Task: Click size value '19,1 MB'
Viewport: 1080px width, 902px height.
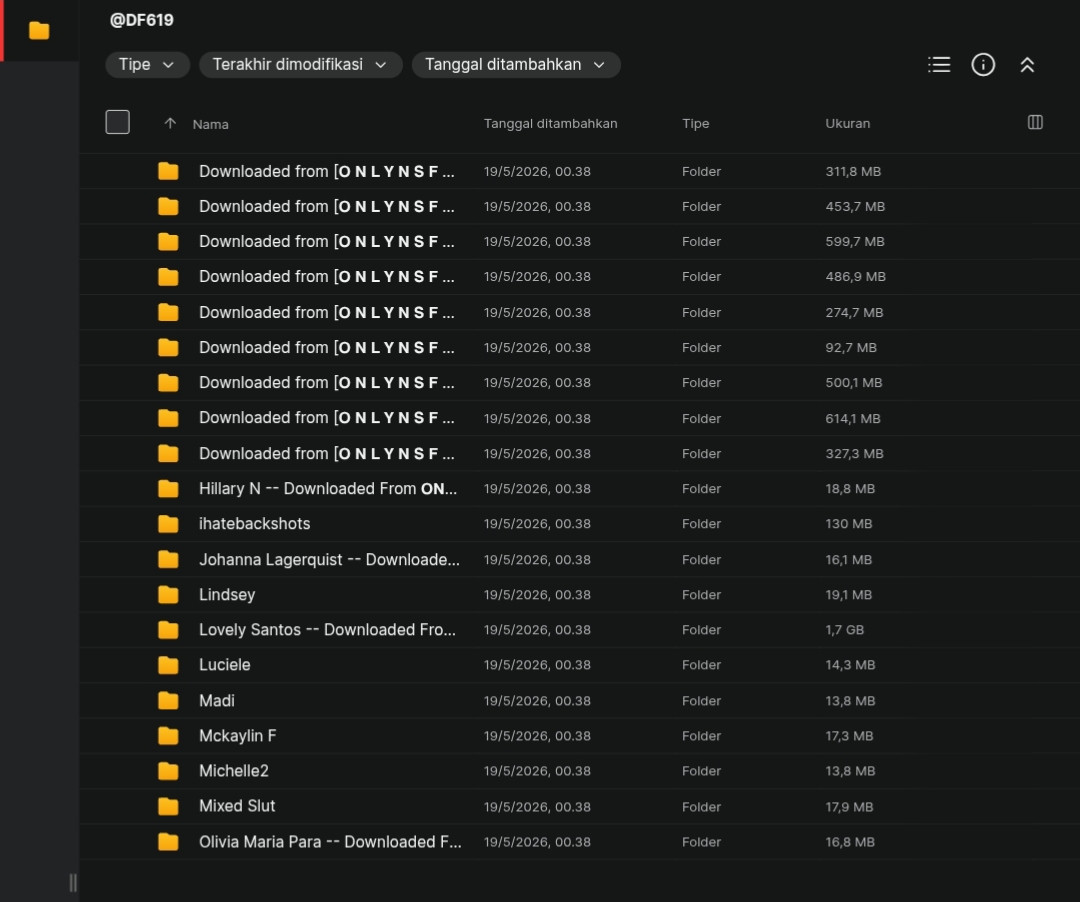Action: click(x=849, y=594)
